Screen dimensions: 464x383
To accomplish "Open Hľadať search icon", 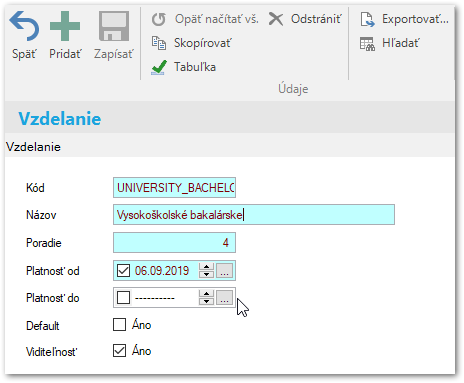I will (367, 44).
